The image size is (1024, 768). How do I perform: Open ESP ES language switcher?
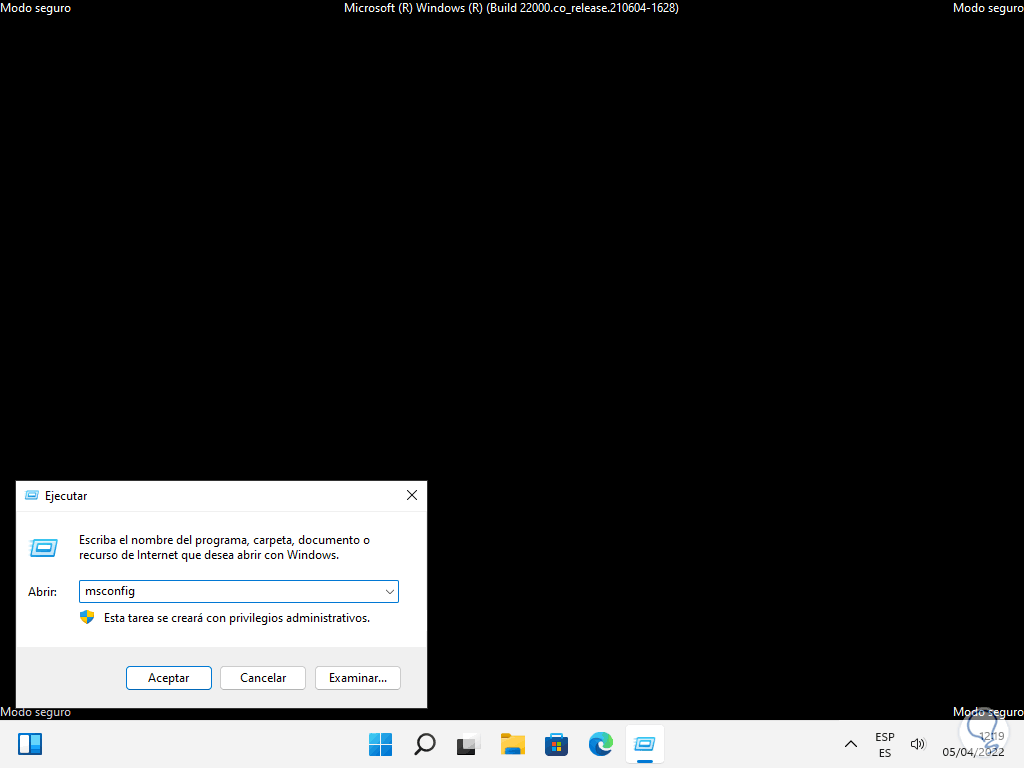[x=885, y=744]
